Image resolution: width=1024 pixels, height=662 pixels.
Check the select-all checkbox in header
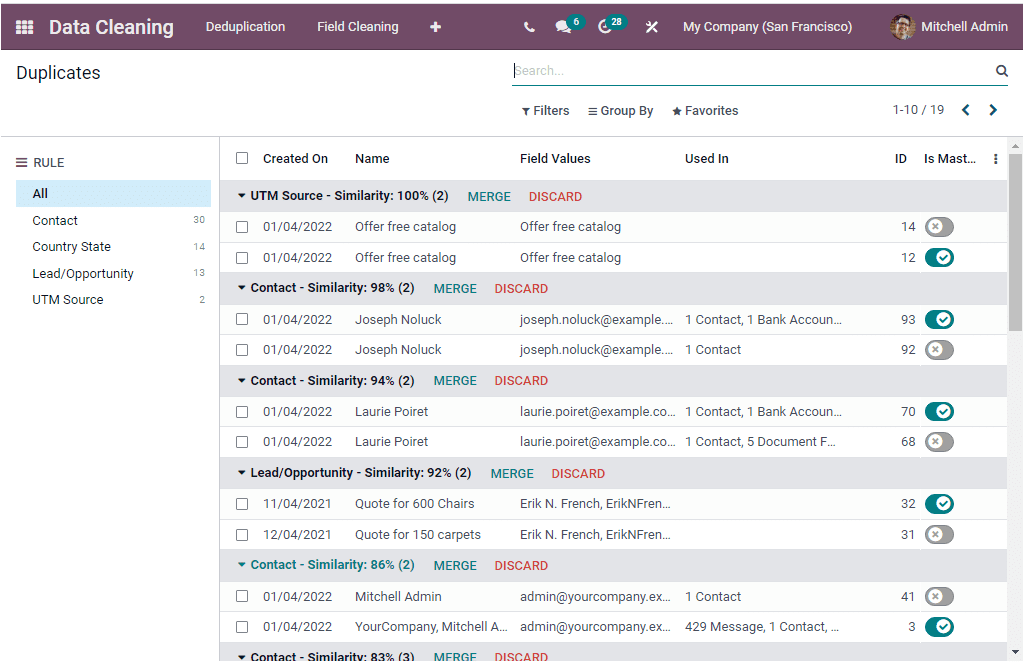click(242, 158)
